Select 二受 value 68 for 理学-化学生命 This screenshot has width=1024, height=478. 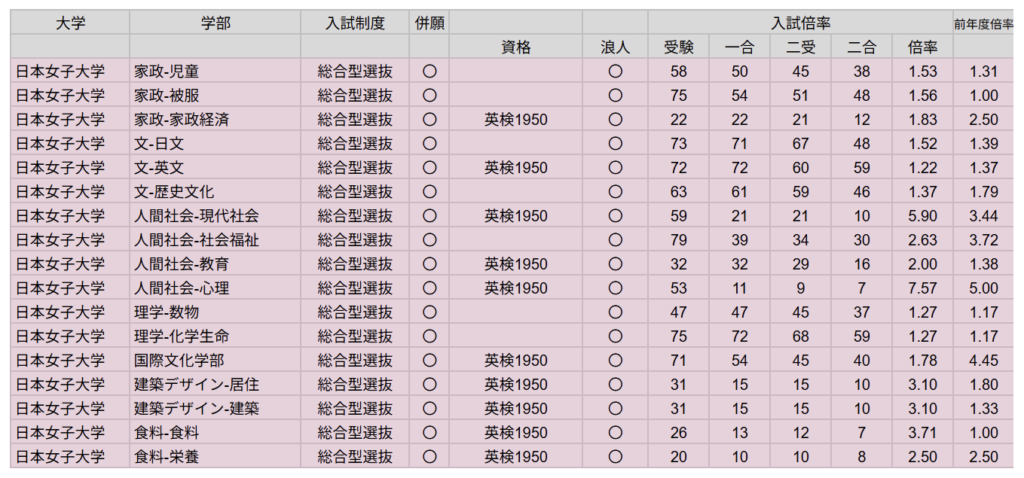801,337
